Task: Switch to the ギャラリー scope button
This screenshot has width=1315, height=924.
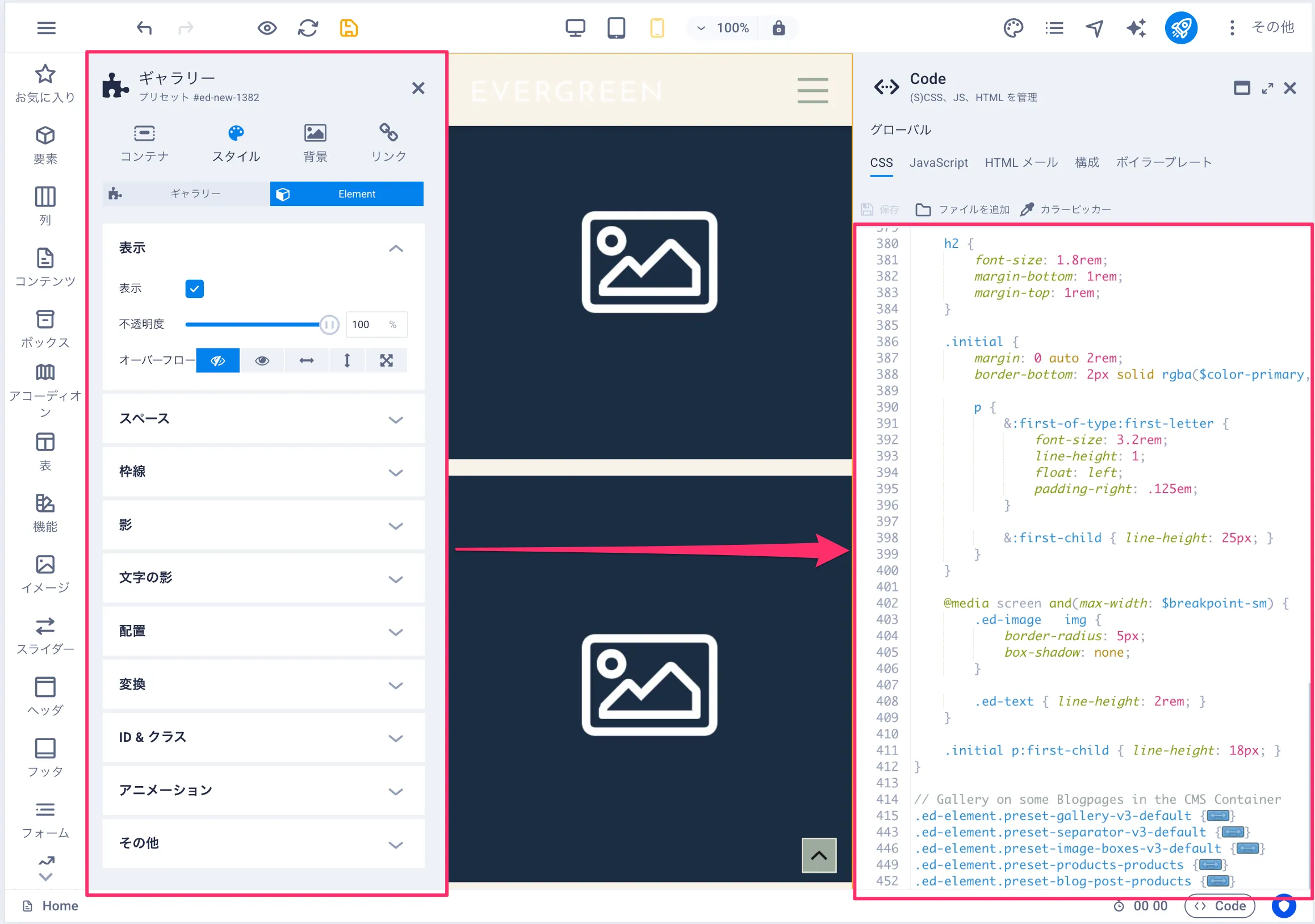Action: pyautogui.click(x=186, y=194)
